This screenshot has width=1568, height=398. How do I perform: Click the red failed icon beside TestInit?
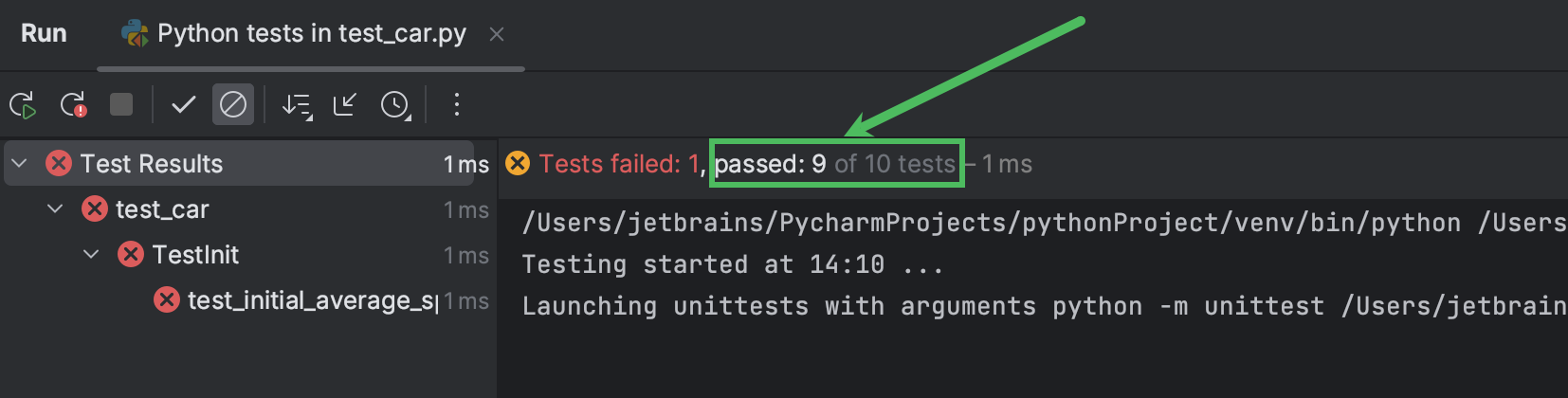pos(131,254)
